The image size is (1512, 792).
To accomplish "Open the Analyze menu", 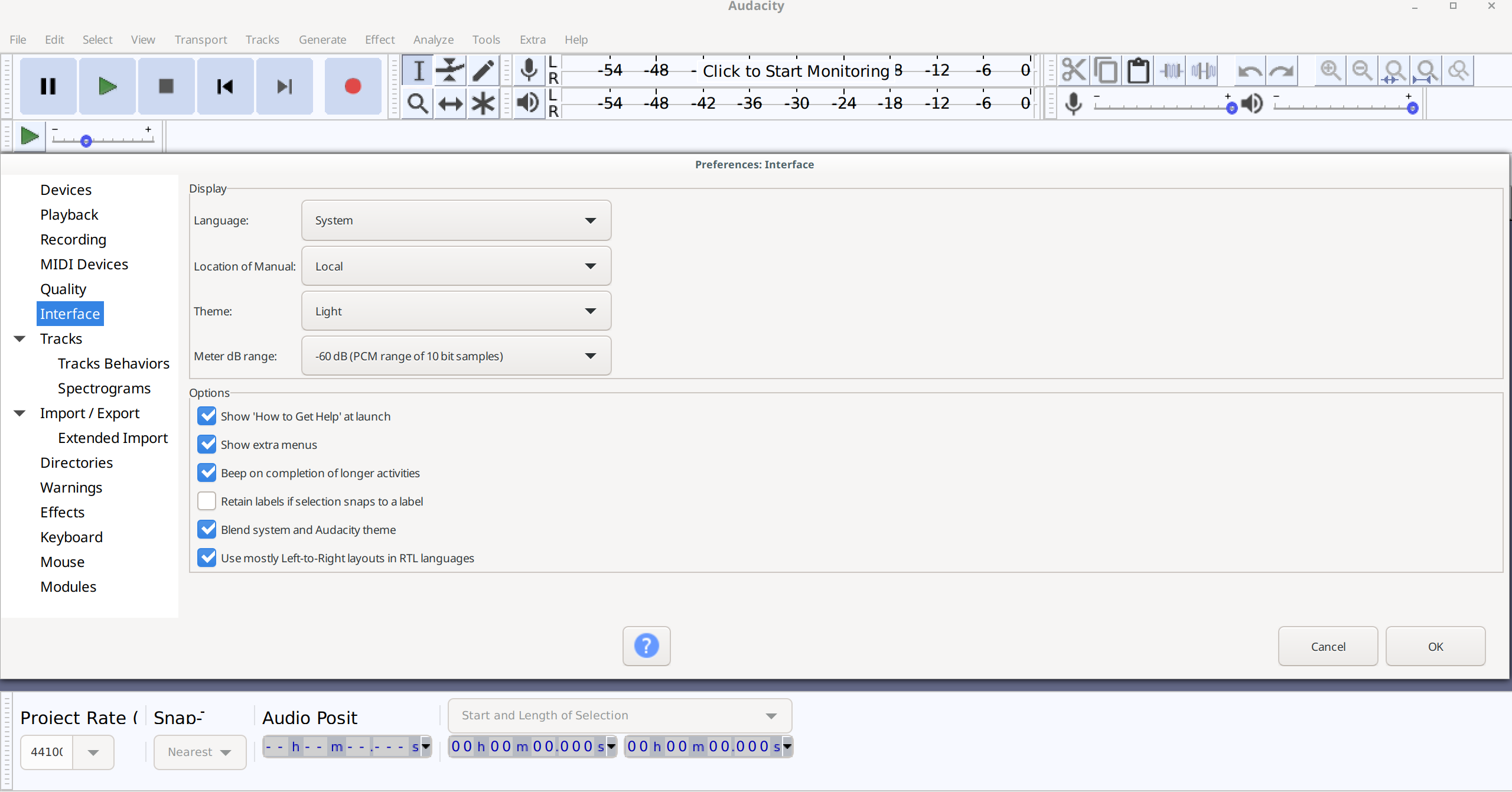I will pyautogui.click(x=434, y=40).
